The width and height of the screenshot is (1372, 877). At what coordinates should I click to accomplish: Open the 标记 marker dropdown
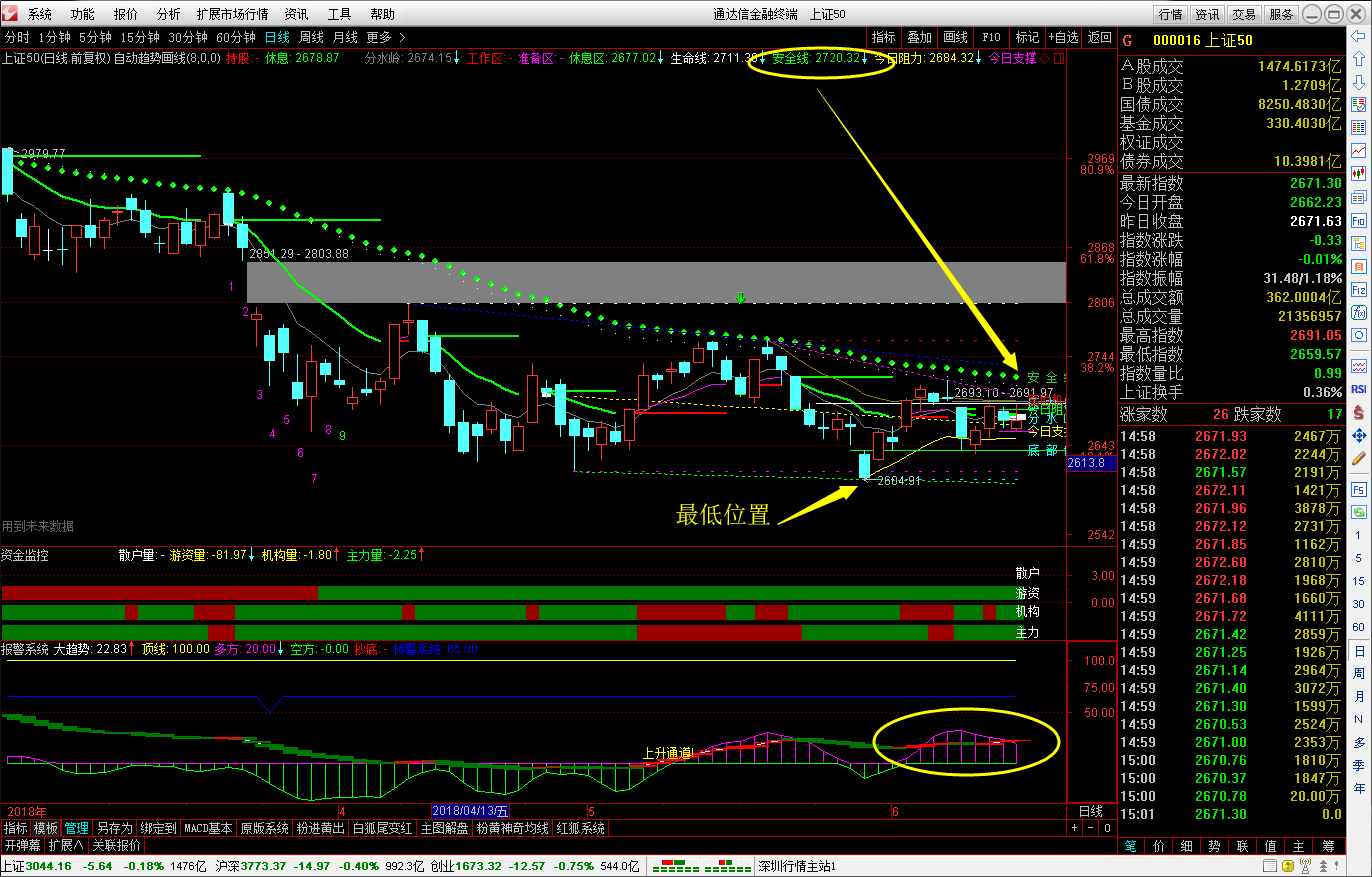pyautogui.click(x=1027, y=37)
